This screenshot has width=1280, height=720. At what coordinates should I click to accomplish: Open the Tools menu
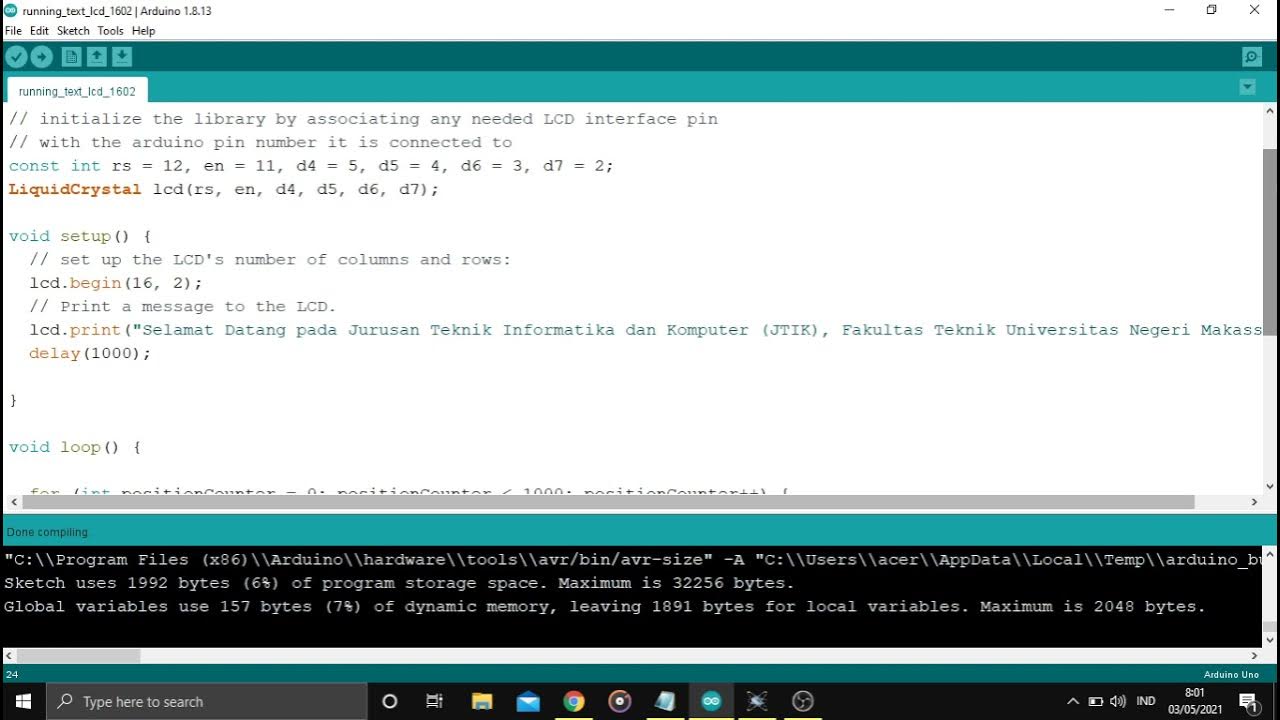pyautogui.click(x=110, y=31)
